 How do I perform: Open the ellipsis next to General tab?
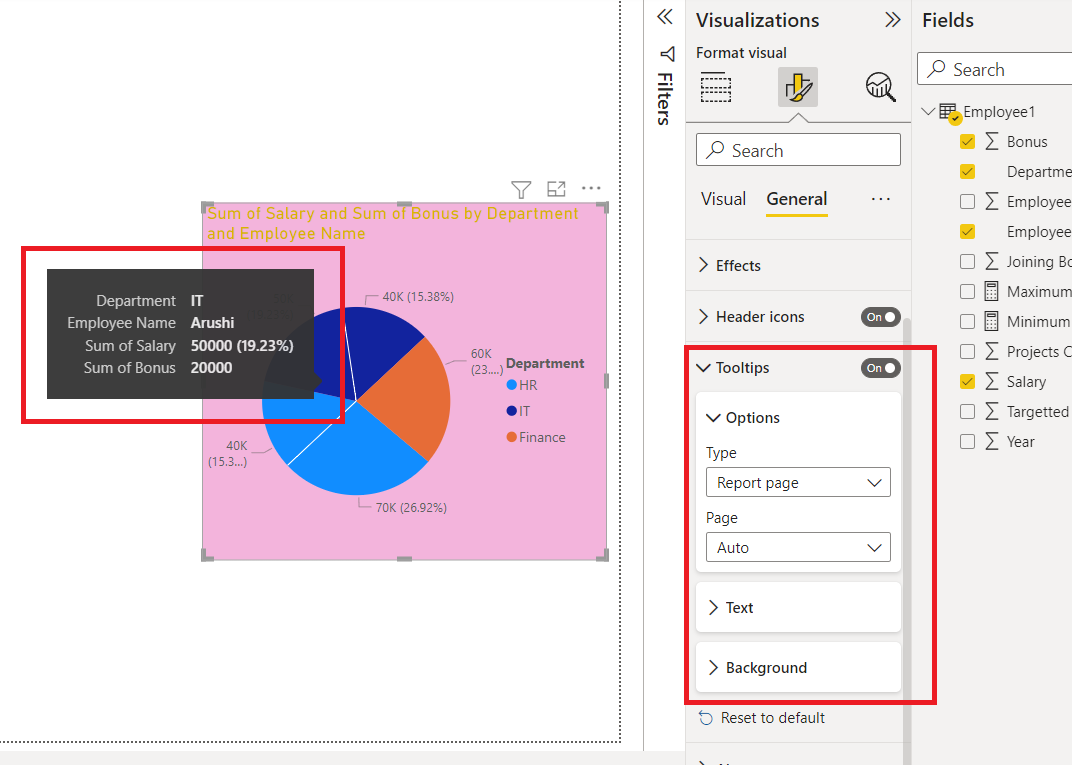881,199
